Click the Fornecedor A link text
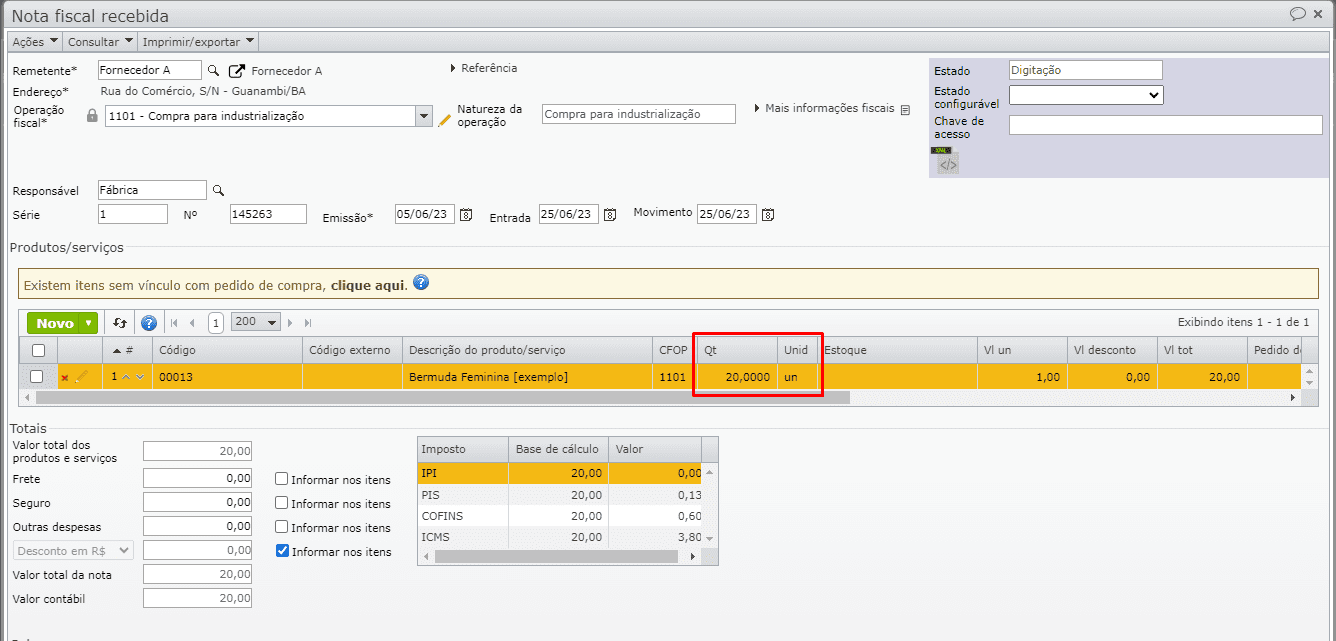1336x641 pixels. click(286, 71)
